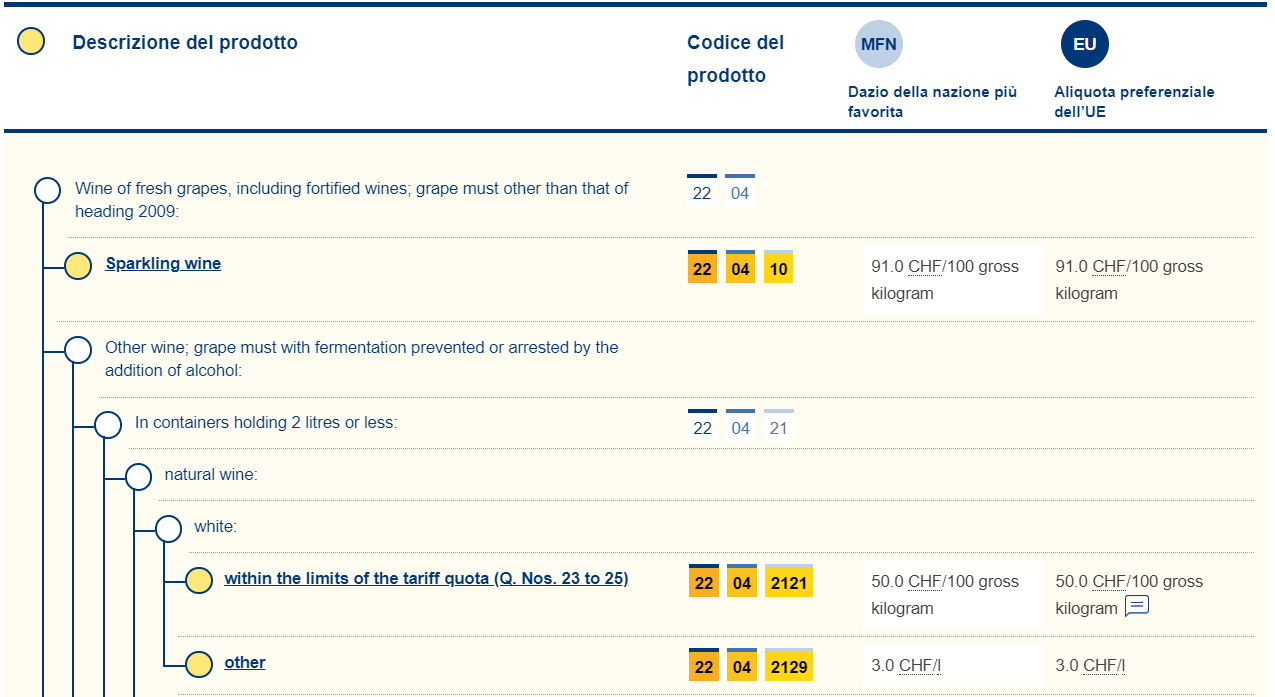Toggle the 'natural wine' tree node circle
The image size is (1275, 697).
point(139,476)
